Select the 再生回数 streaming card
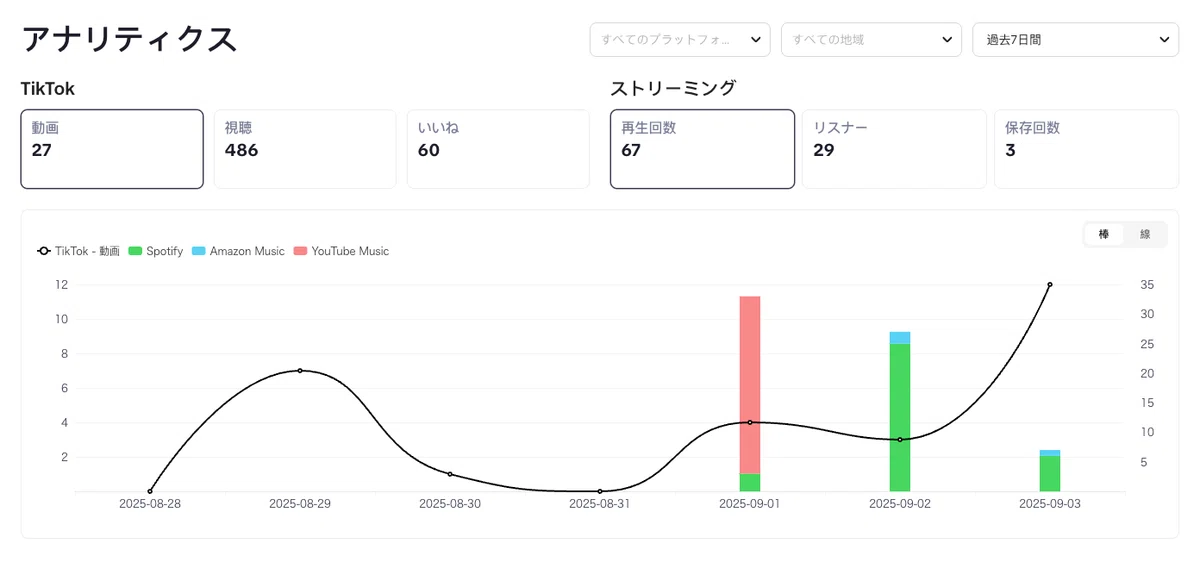Viewport: 1200px width, 562px height. (x=703, y=149)
